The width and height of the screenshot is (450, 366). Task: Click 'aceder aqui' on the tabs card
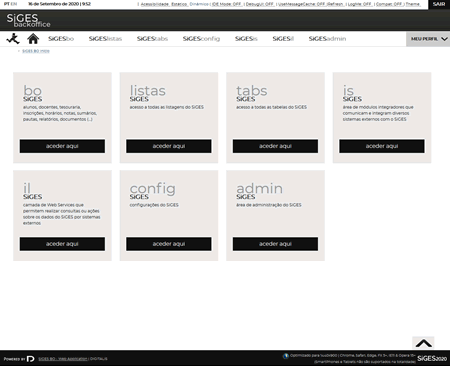275,146
